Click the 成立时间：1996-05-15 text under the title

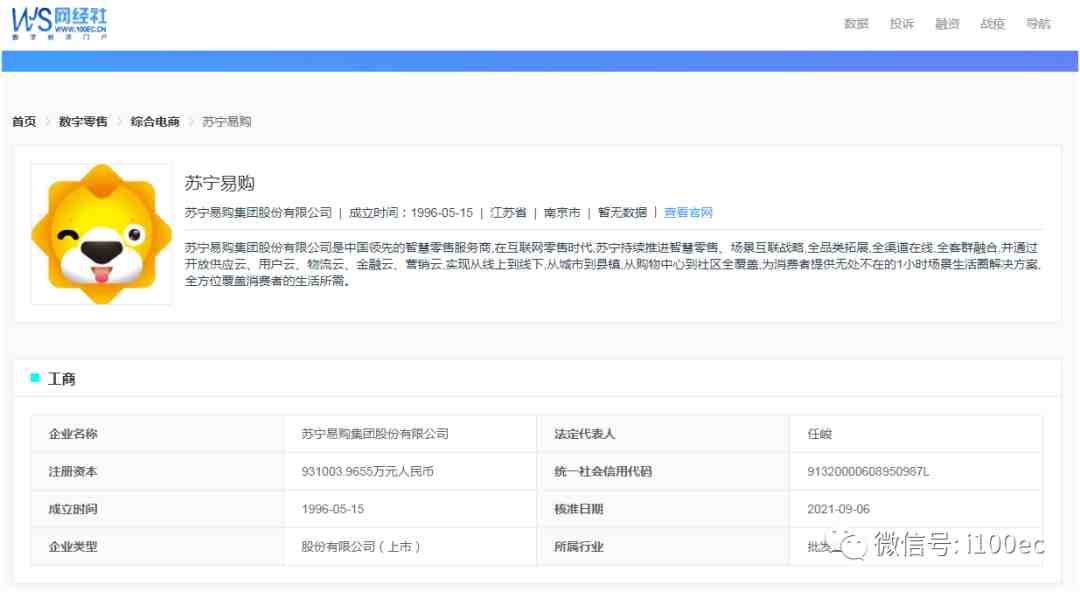point(411,213)
